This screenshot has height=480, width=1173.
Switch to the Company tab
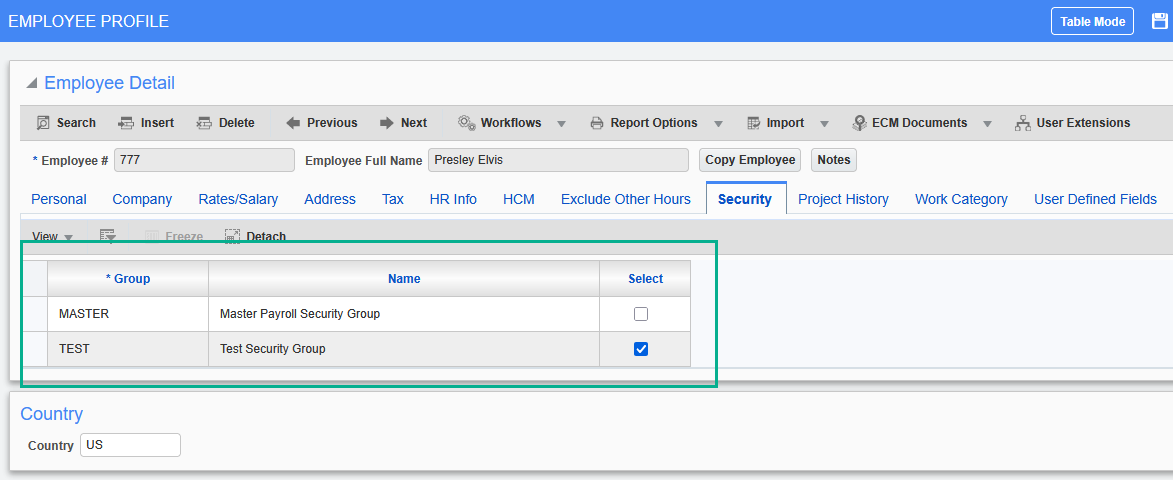tap(142, 199)
